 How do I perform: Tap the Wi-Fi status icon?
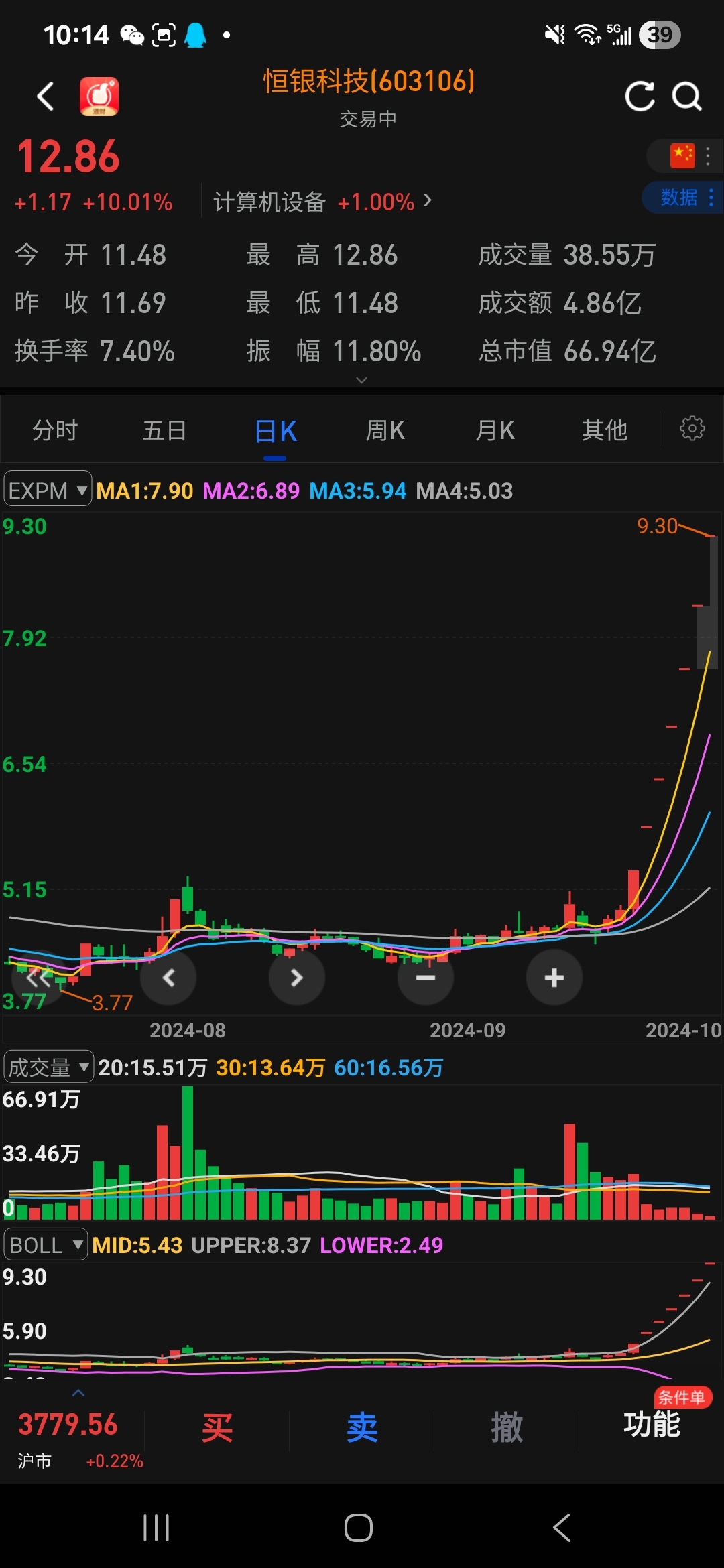pos(589,35)
